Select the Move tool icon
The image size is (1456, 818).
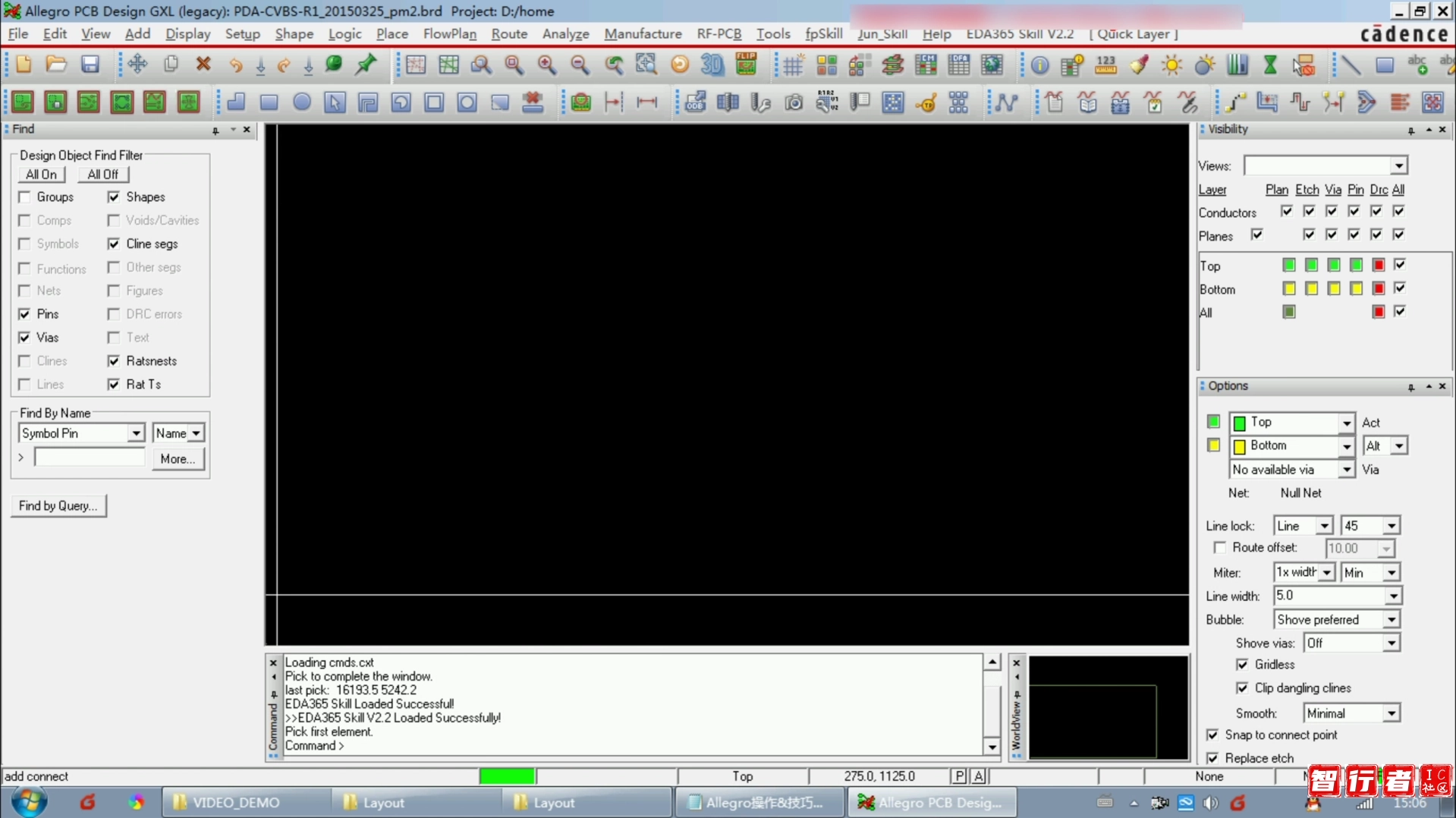pyautogui.click(x=137, y=64)
